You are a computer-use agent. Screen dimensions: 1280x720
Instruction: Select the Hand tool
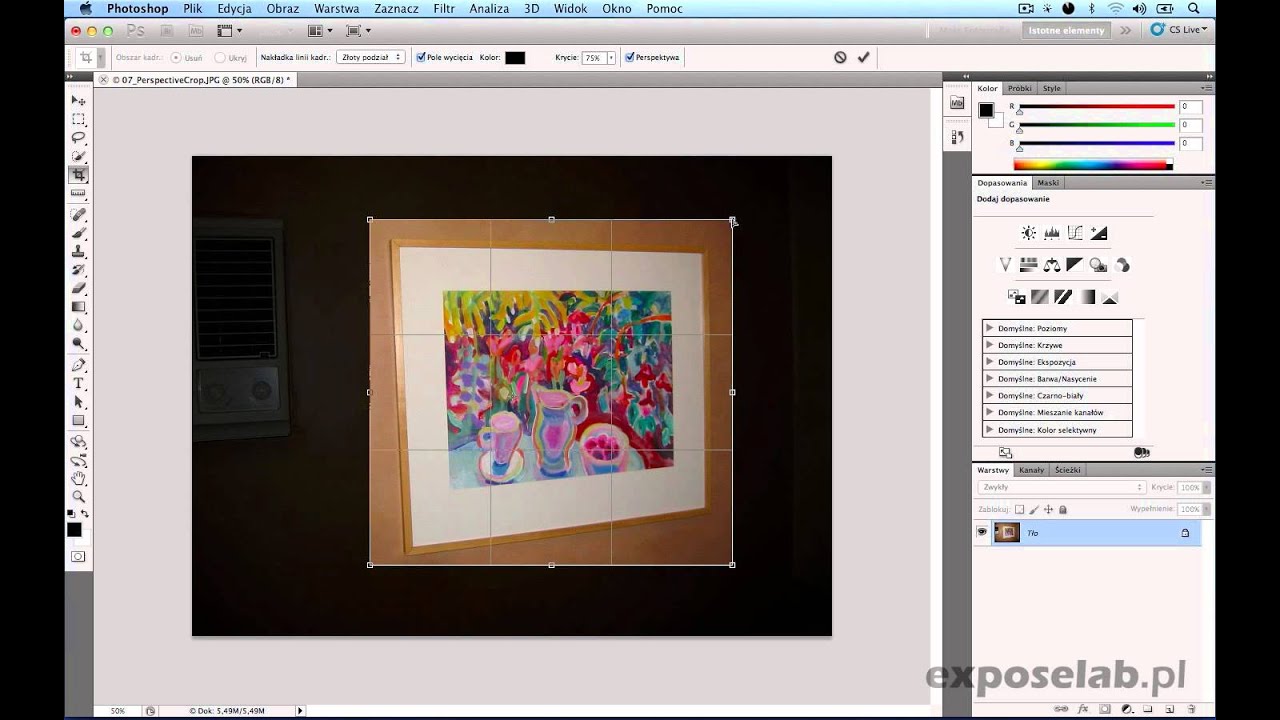coord(78,478)
